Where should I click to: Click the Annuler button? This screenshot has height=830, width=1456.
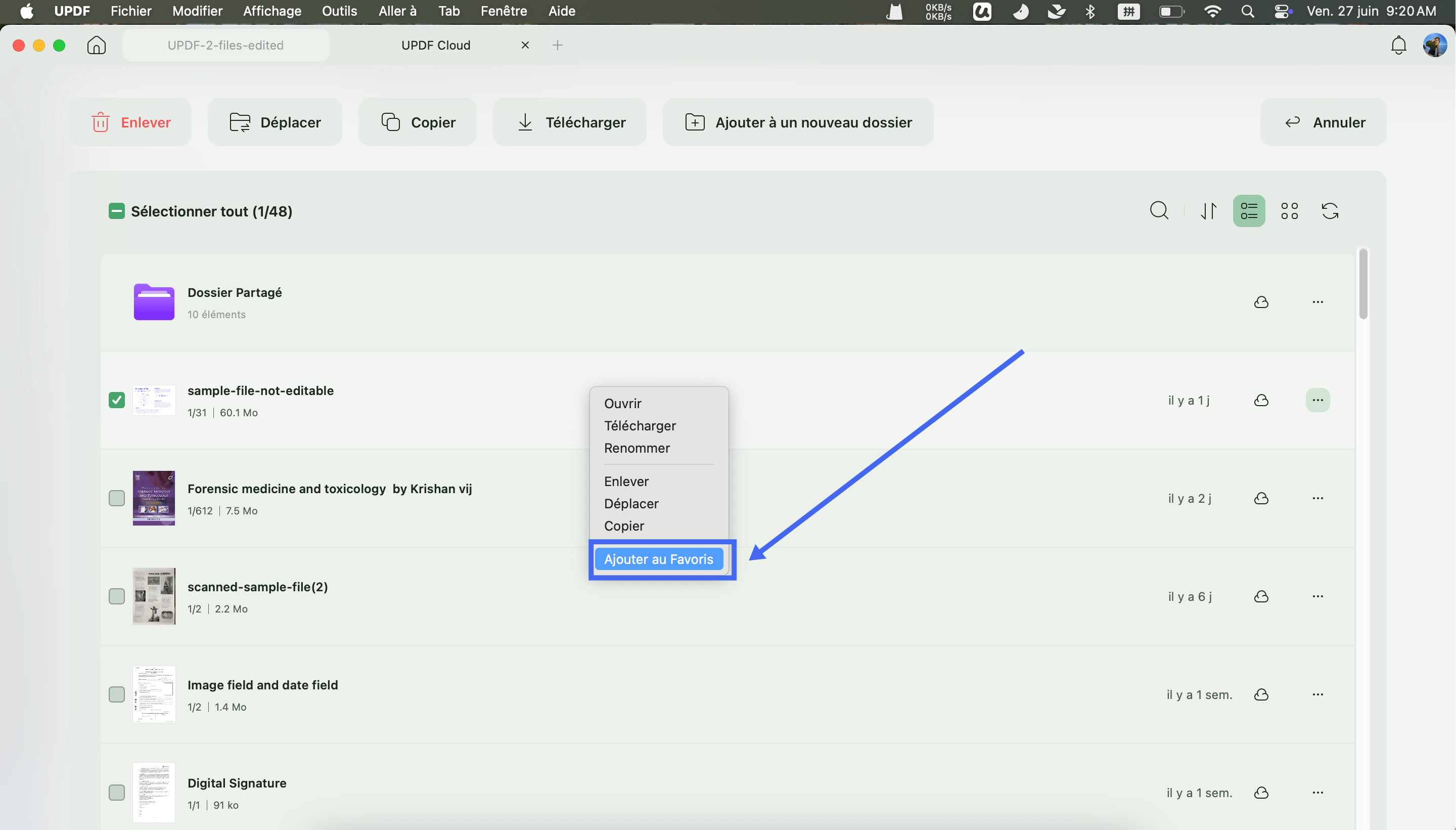[x=1323, y=122]
